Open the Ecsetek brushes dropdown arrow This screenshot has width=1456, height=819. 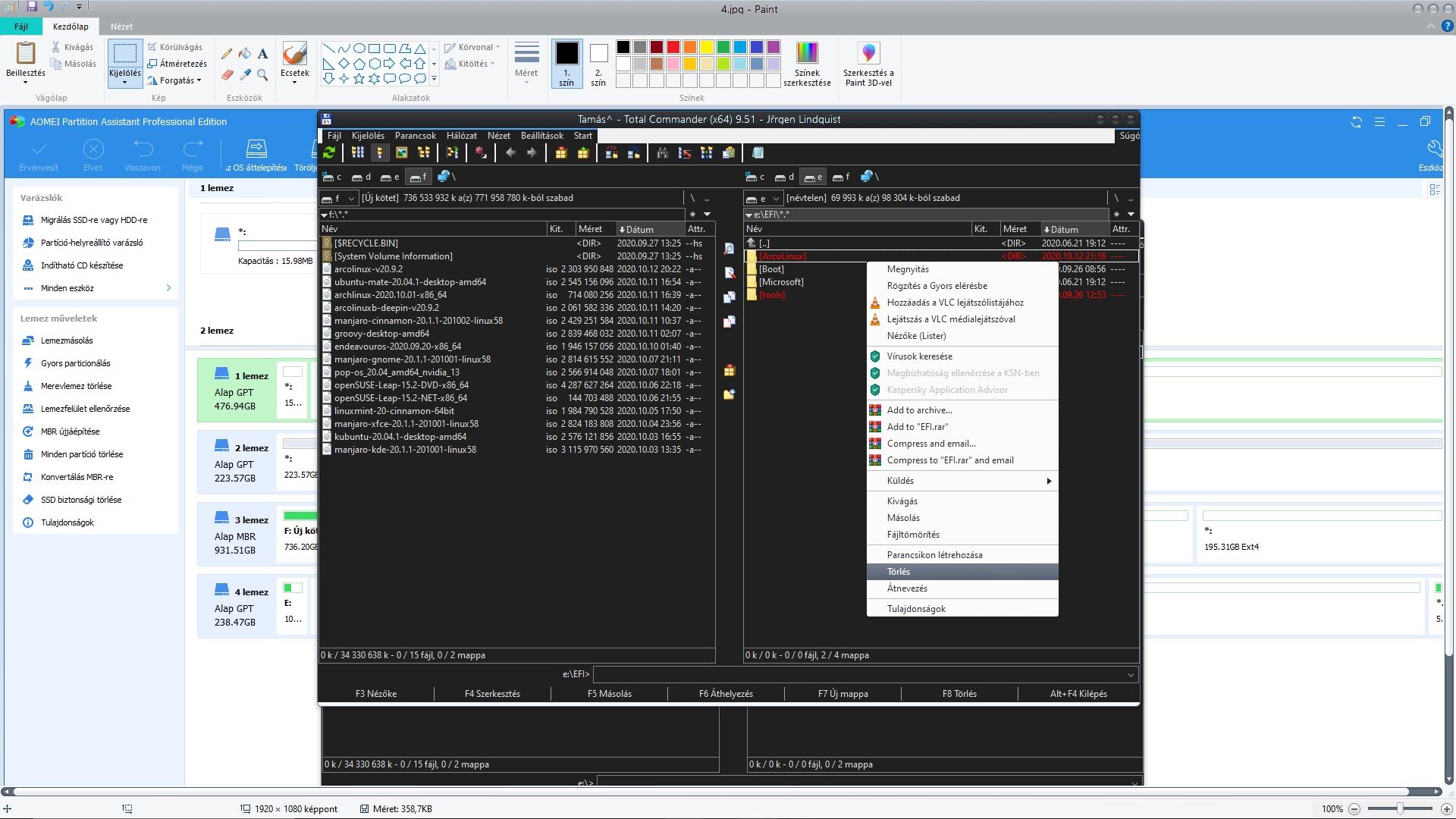294,83
